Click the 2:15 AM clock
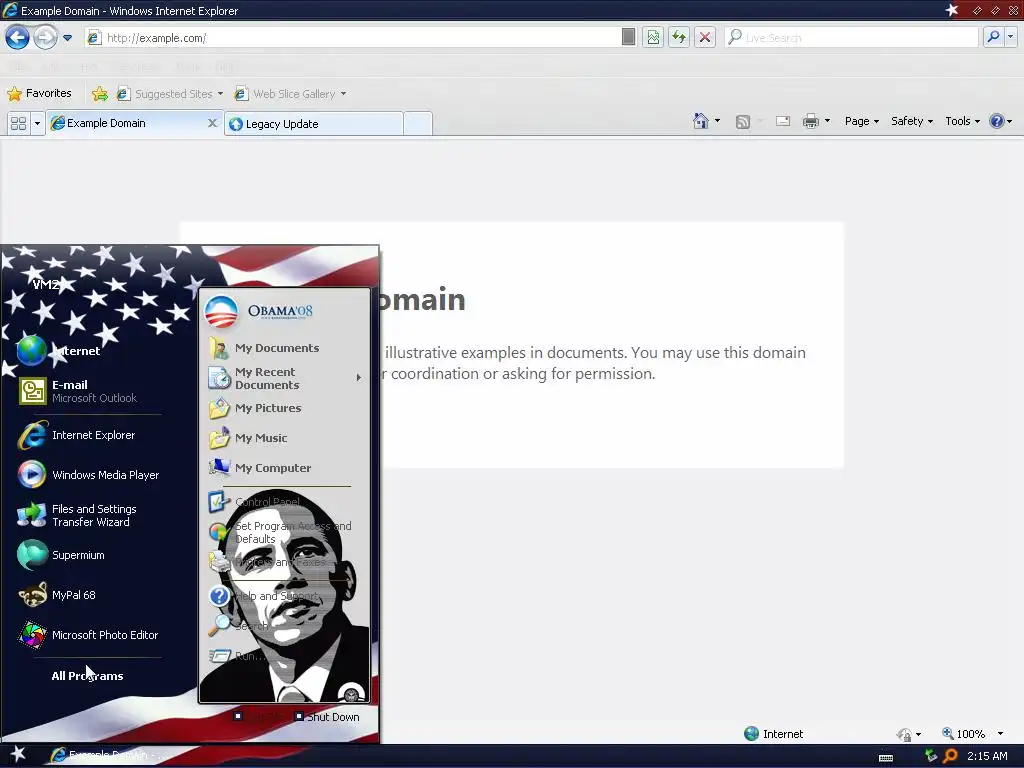Image resolution: width=1024 pixels, height=768 pixels. 987,756
